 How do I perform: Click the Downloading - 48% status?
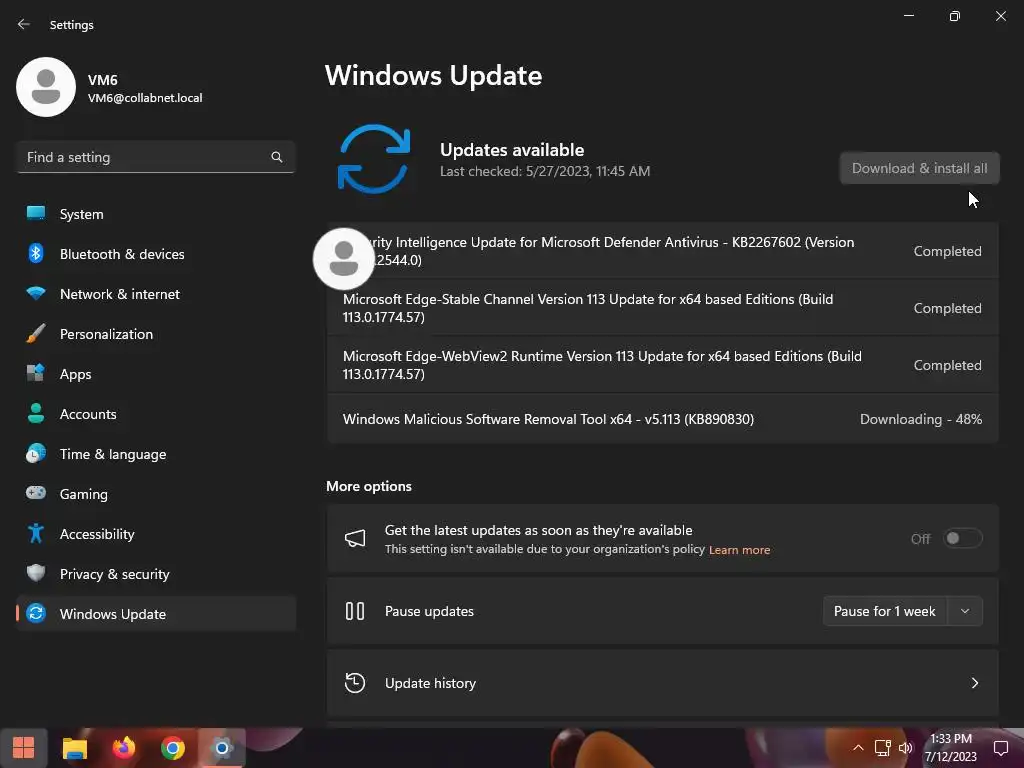point(921,419)
